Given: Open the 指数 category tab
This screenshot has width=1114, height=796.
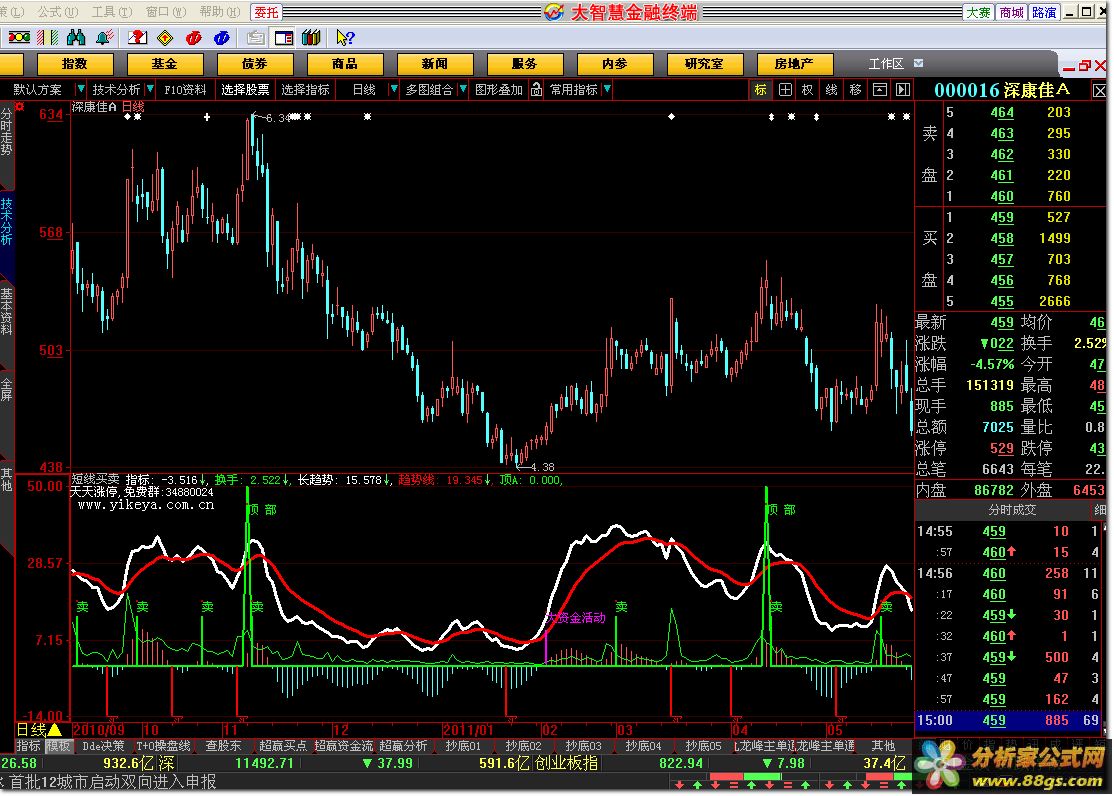Looking at the screenshot, I should click(75, 64).
